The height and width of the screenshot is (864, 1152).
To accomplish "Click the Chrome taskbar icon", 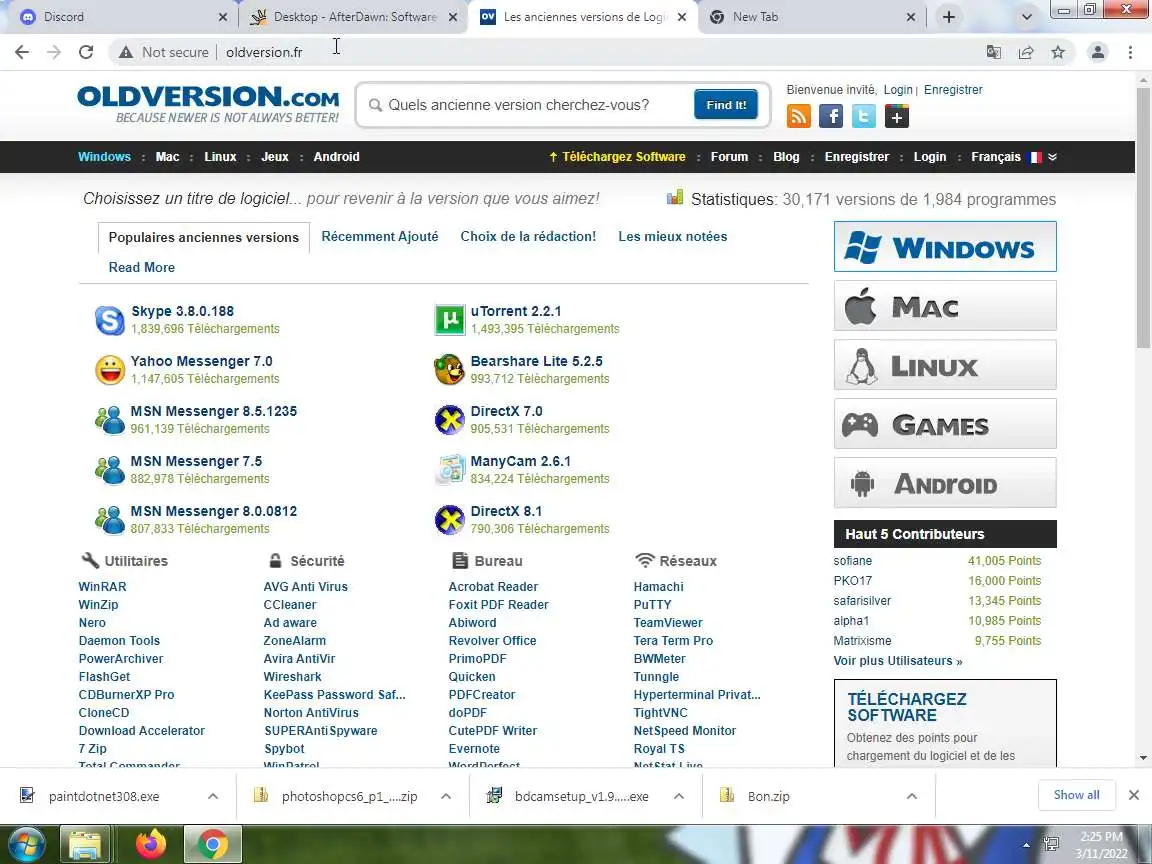I will point(212,845).
